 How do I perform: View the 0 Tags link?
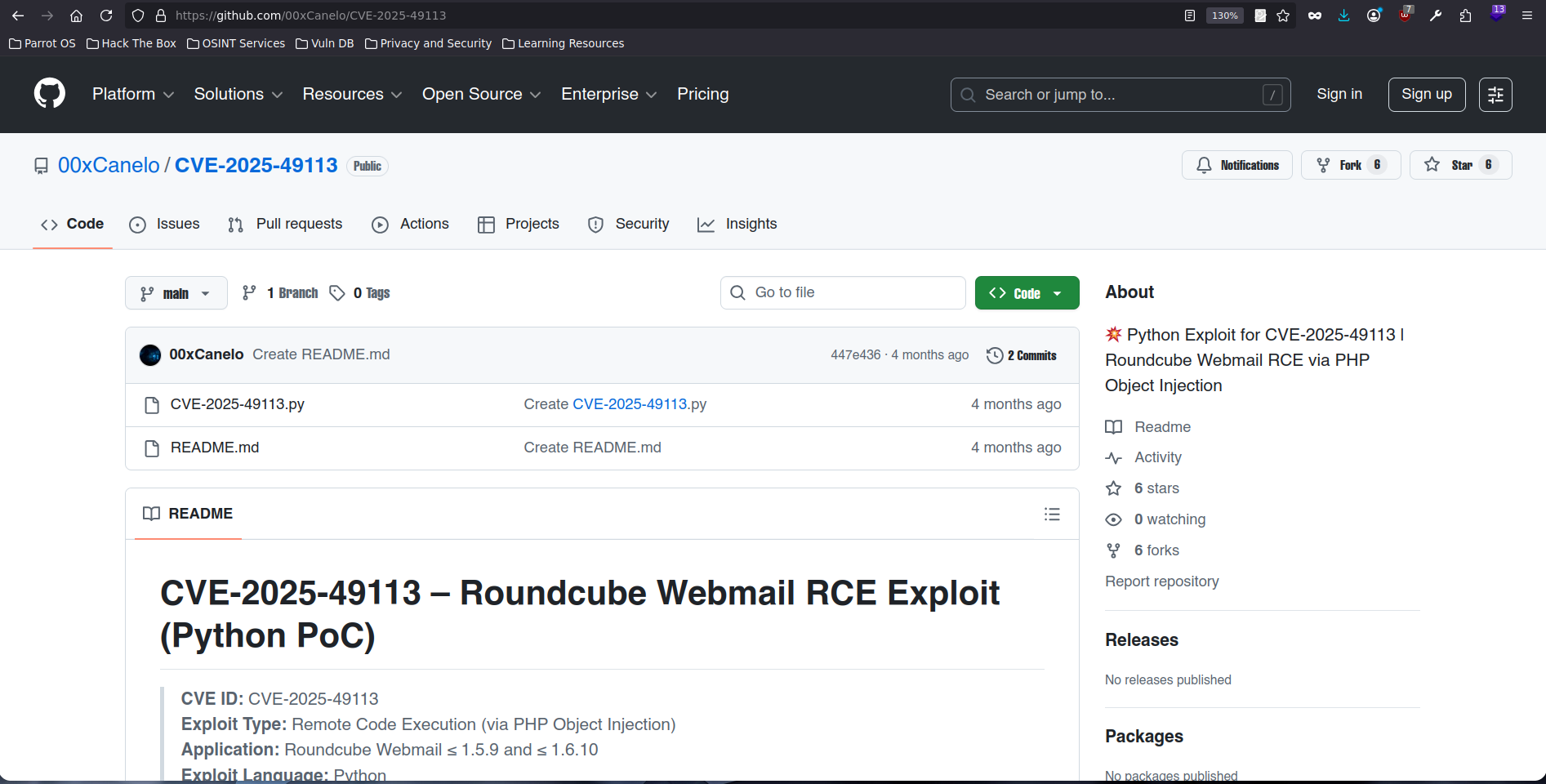coord(359,293)
